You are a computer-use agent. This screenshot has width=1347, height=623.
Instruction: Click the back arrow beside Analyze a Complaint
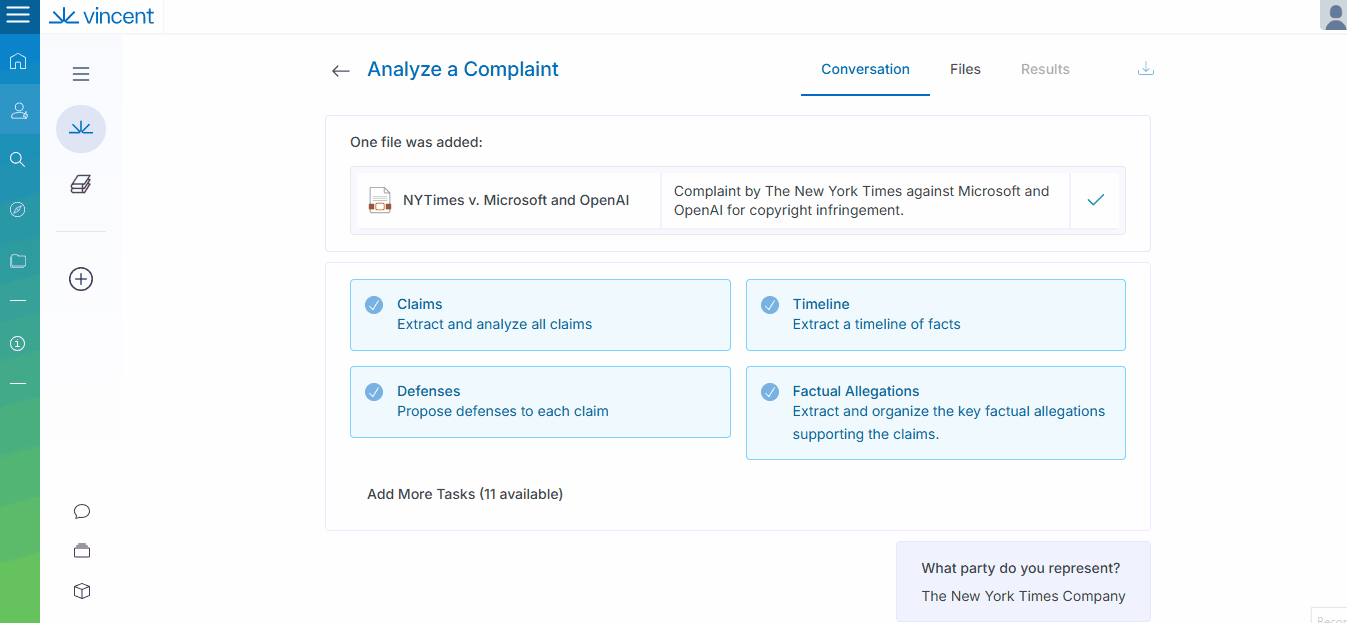[x=340, y=71]
